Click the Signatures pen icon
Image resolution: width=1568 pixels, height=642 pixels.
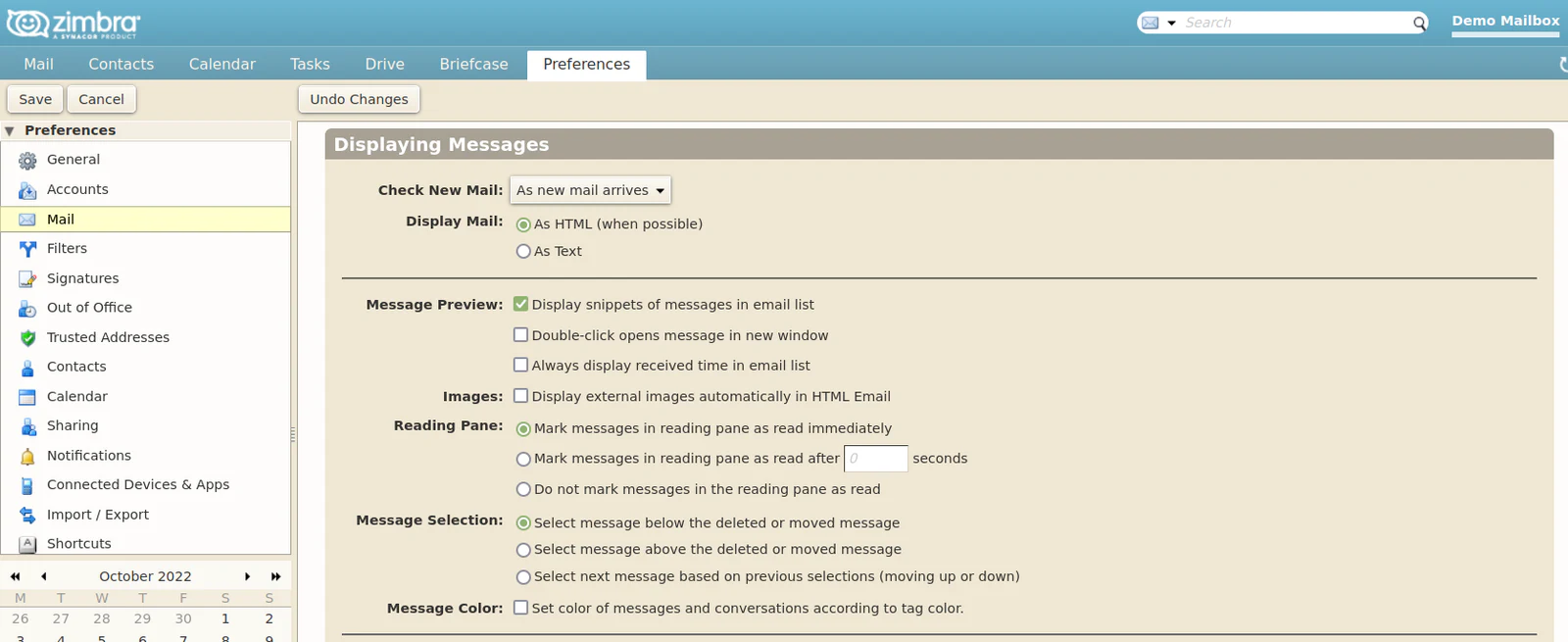click(x=27, y=279)
